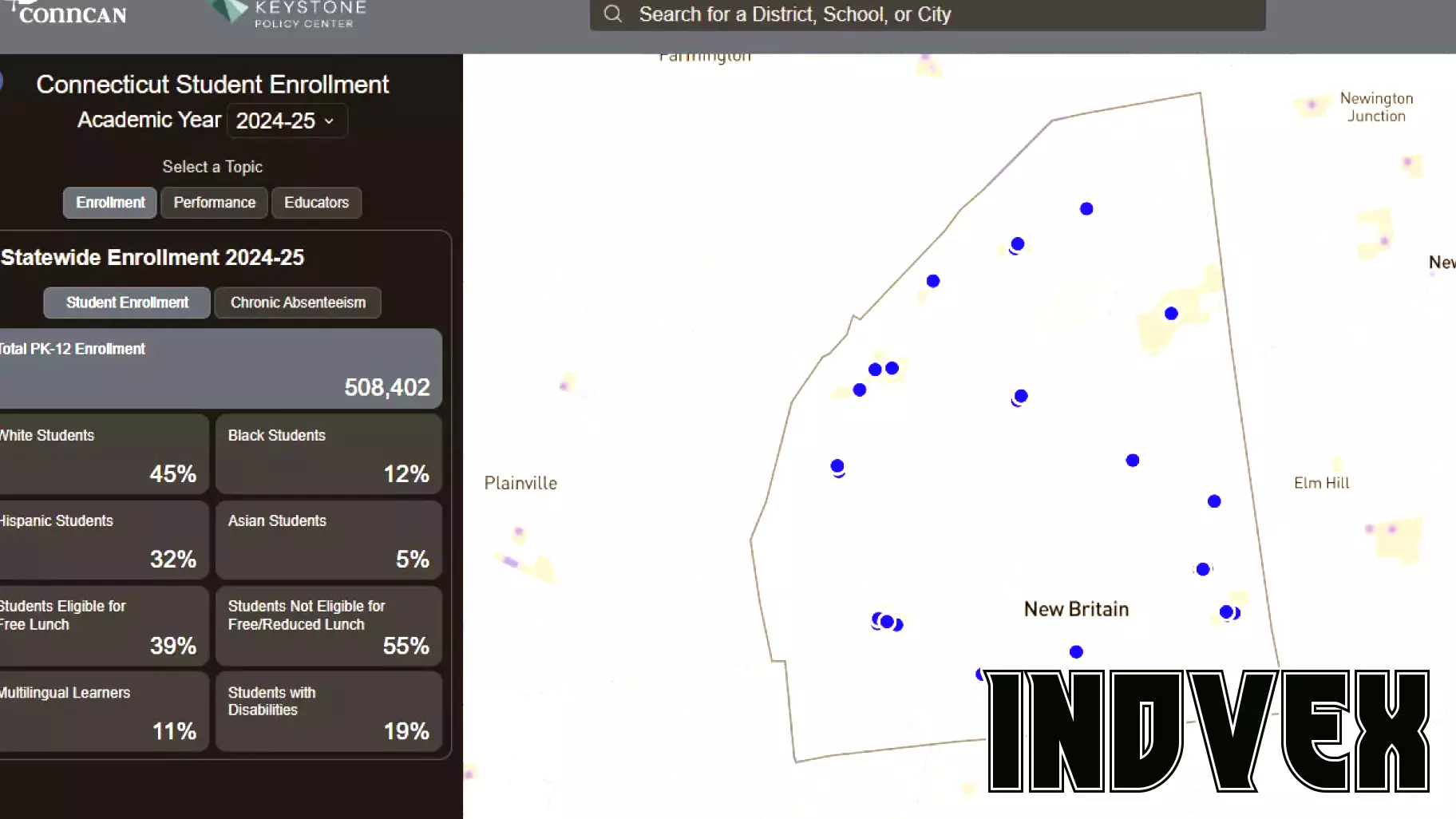The height and width of the screenshot is (819, 1456).
Task: Click the circular icon beside the dashboard title
Action: coord(3,81)
